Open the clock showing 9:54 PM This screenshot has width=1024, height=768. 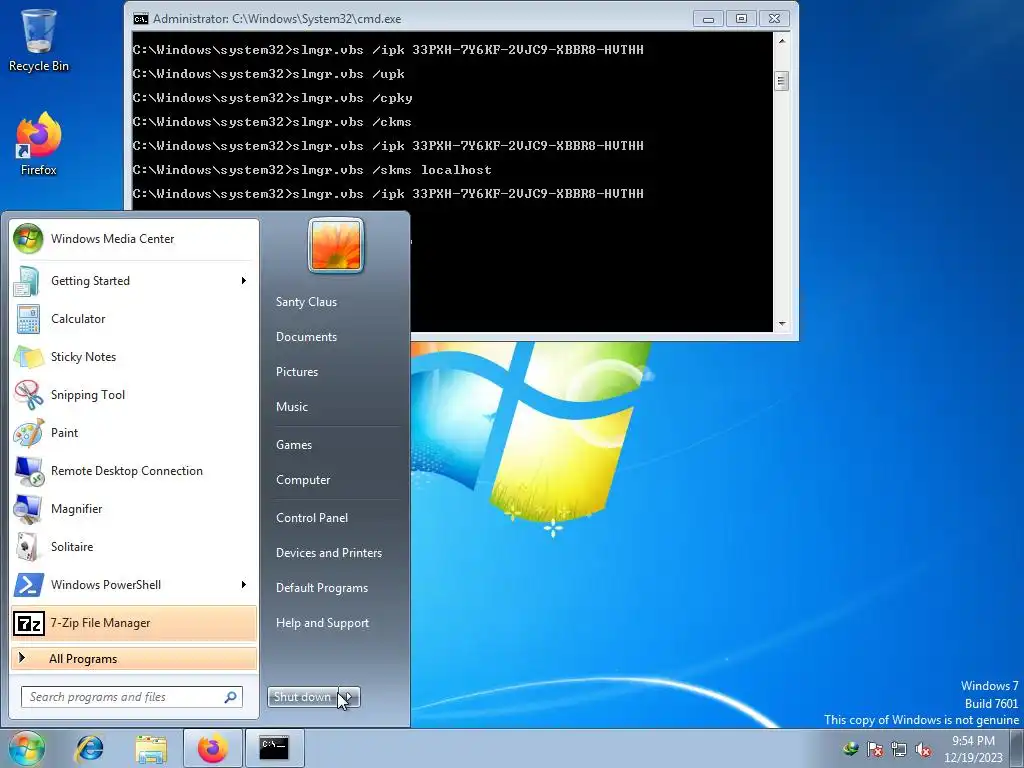tap(973, 749)
